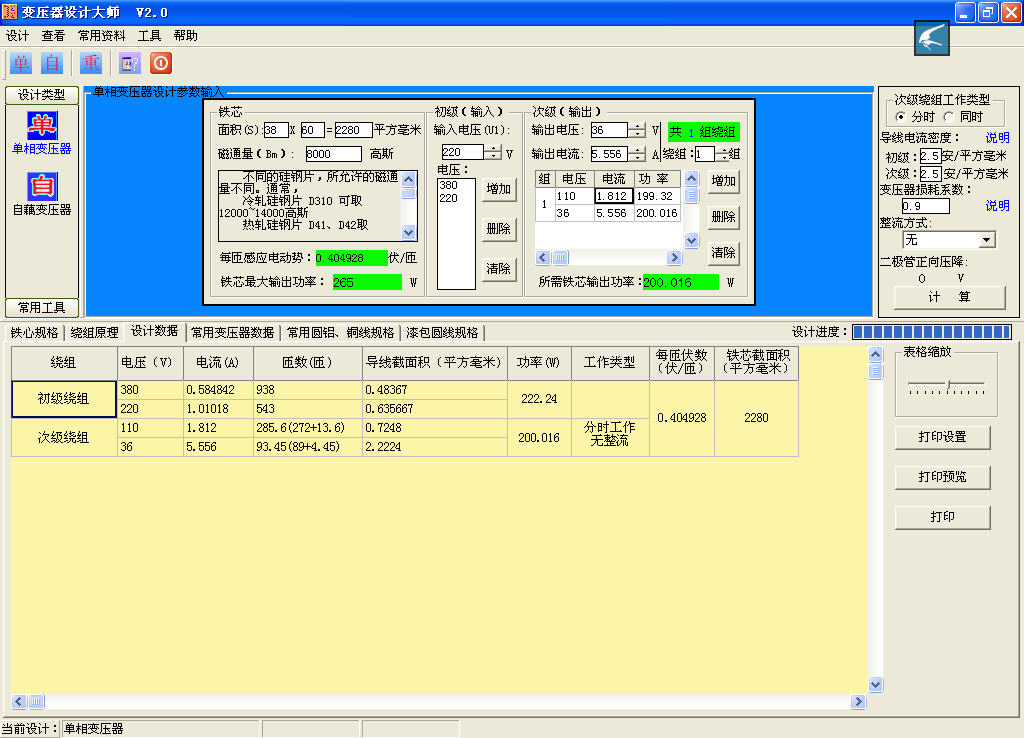The image size is (1024, 738).
Task: Click the 打印预览 button
Action: [x=942, y=477]
